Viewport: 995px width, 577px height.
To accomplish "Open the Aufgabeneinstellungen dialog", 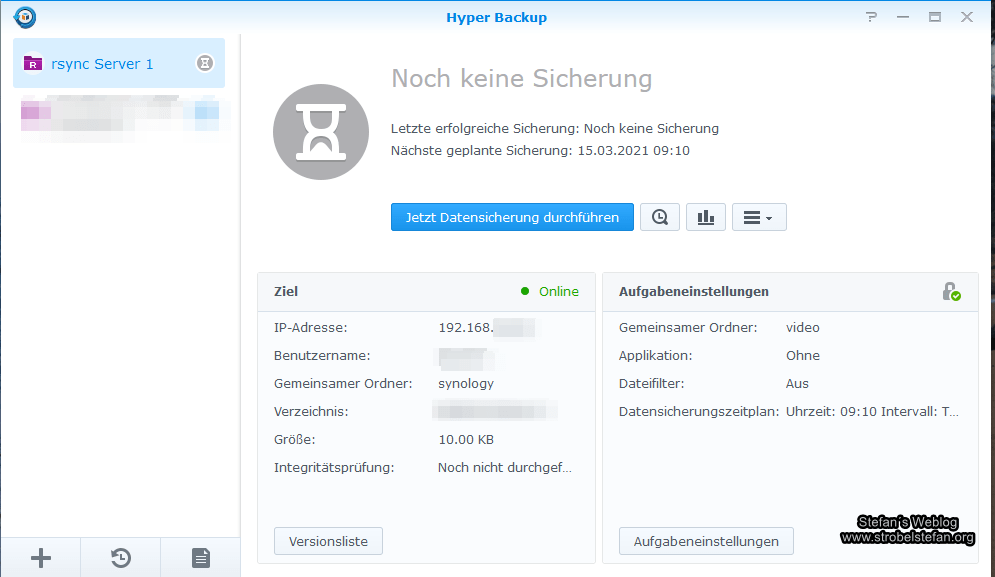I will point(706,540).
